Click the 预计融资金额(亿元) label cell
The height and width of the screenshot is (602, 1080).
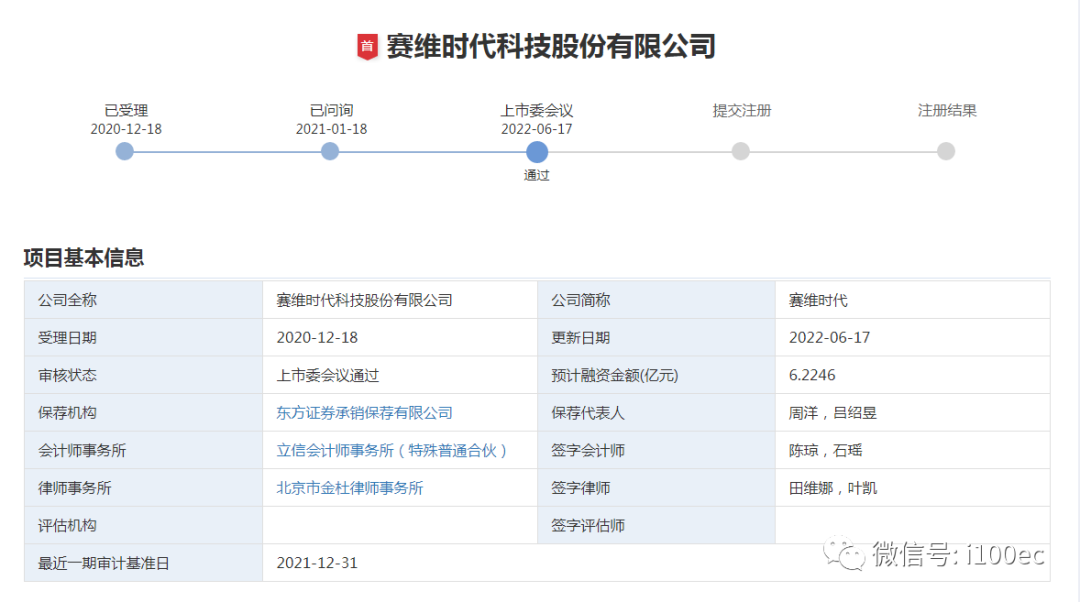tap(656, 375)
